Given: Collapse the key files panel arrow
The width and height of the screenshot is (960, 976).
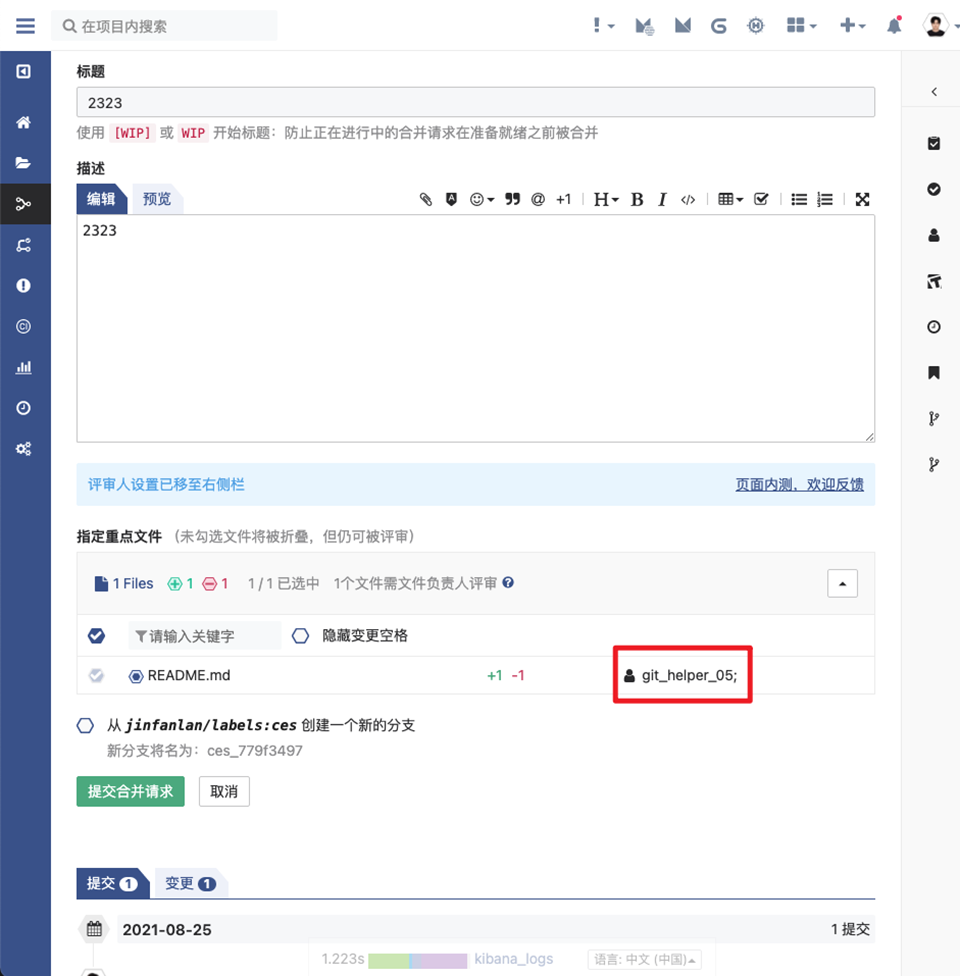Looking at the screenshot, I should [842, 583].
